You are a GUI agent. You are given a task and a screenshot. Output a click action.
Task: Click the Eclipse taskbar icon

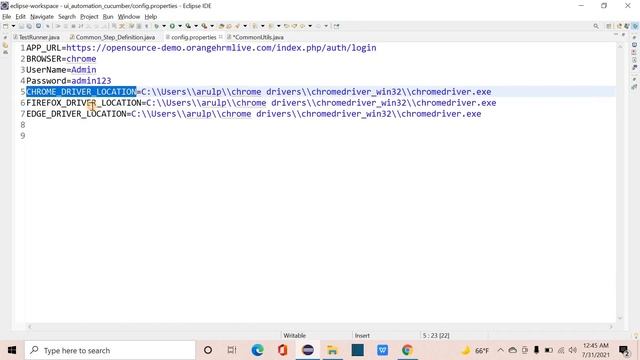click(308, 350)
